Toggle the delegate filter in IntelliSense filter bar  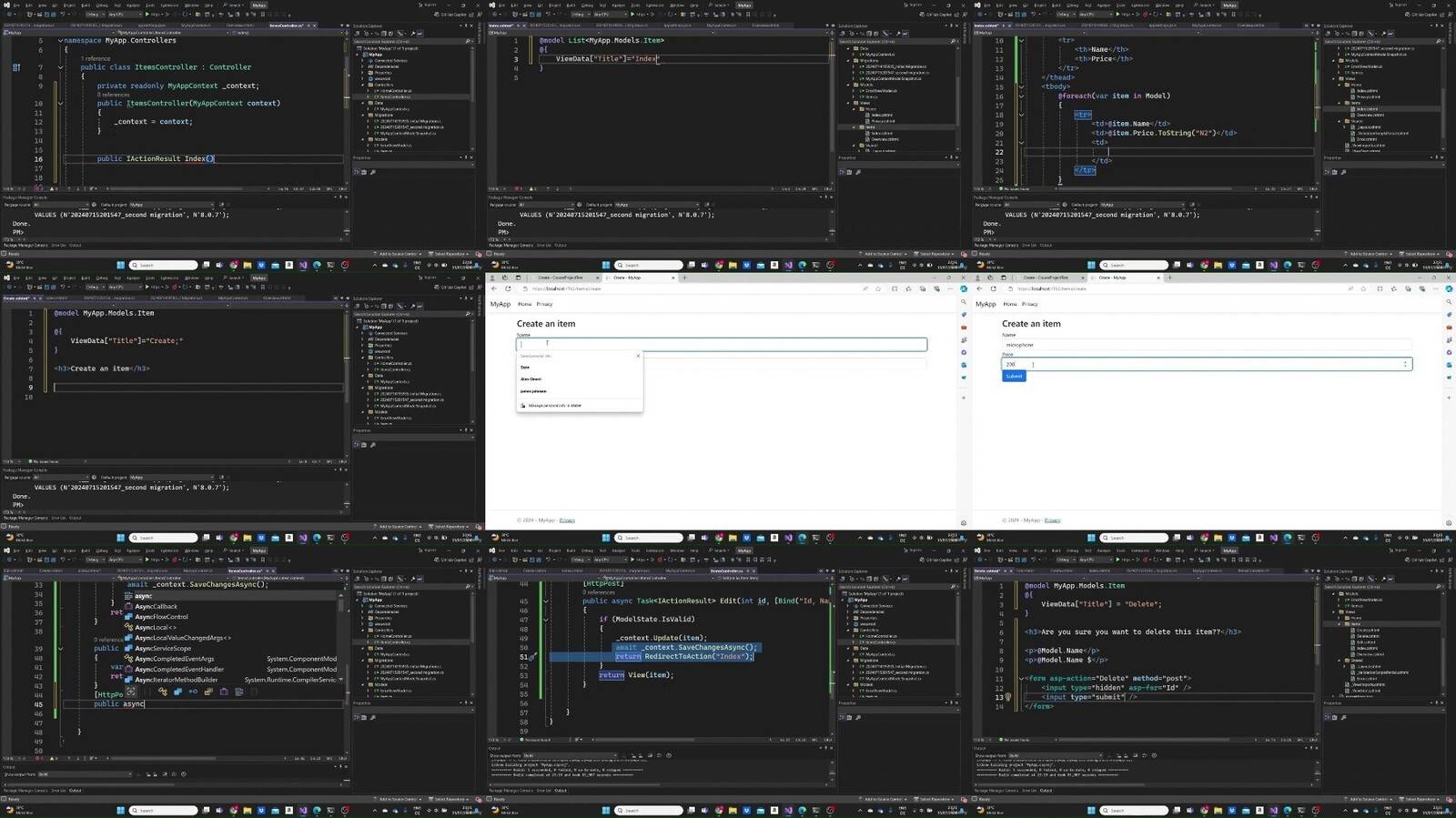[x=224, y=692]
